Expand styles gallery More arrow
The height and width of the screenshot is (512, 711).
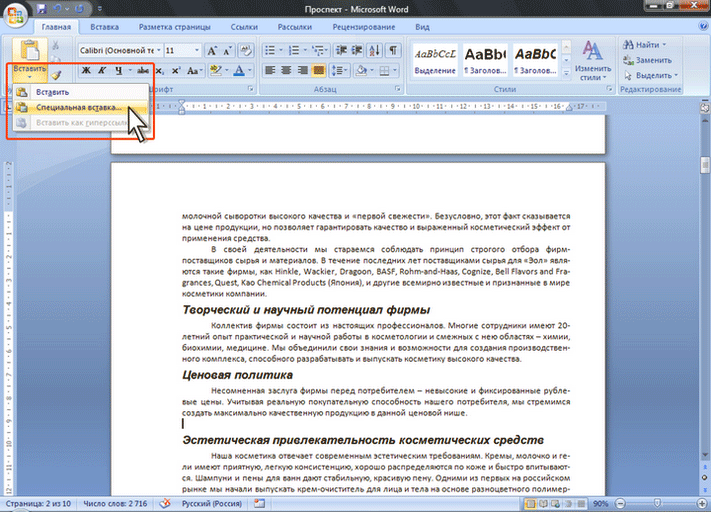coord(566,73)
